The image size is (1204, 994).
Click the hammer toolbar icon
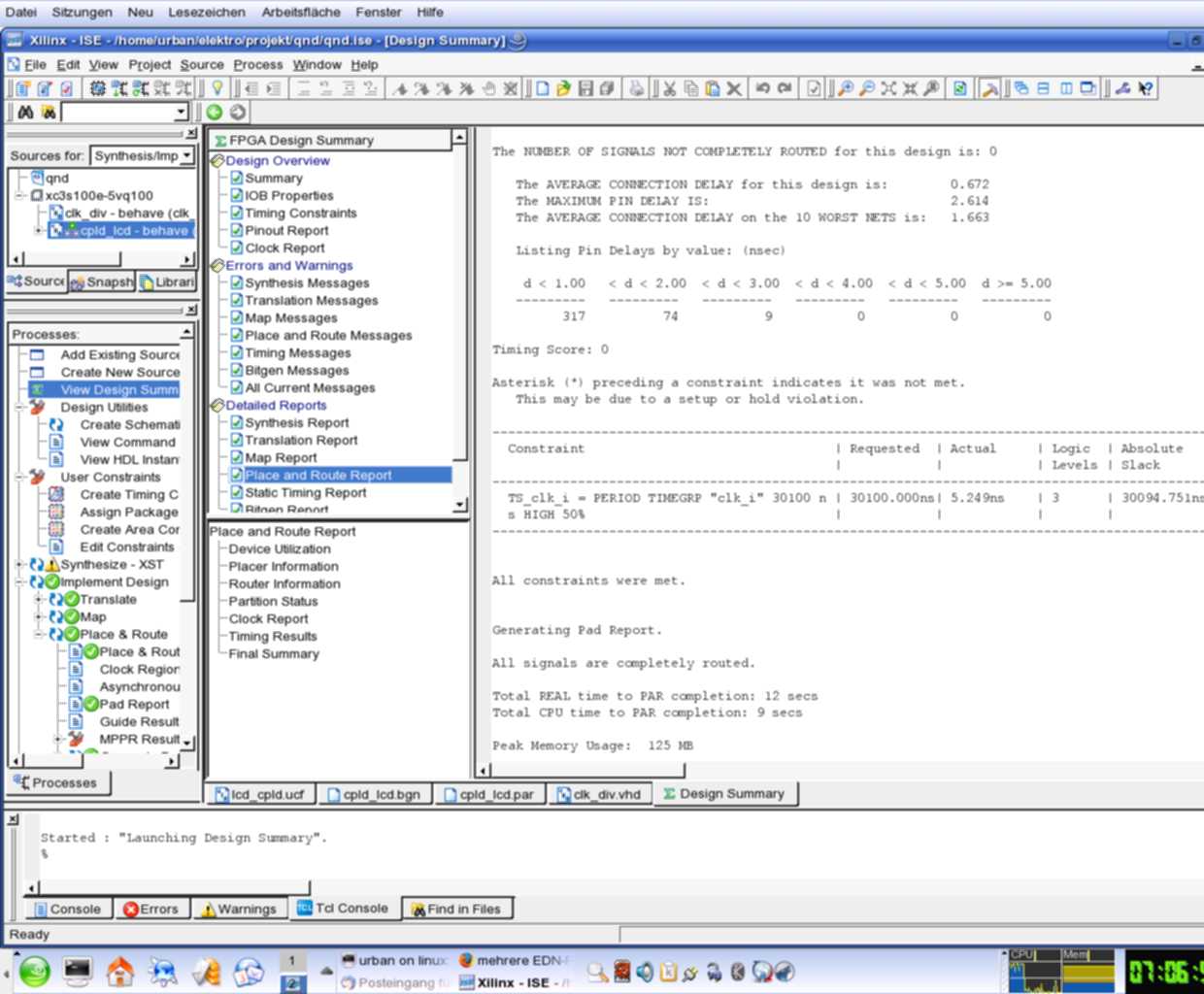(x=989, y=88)
